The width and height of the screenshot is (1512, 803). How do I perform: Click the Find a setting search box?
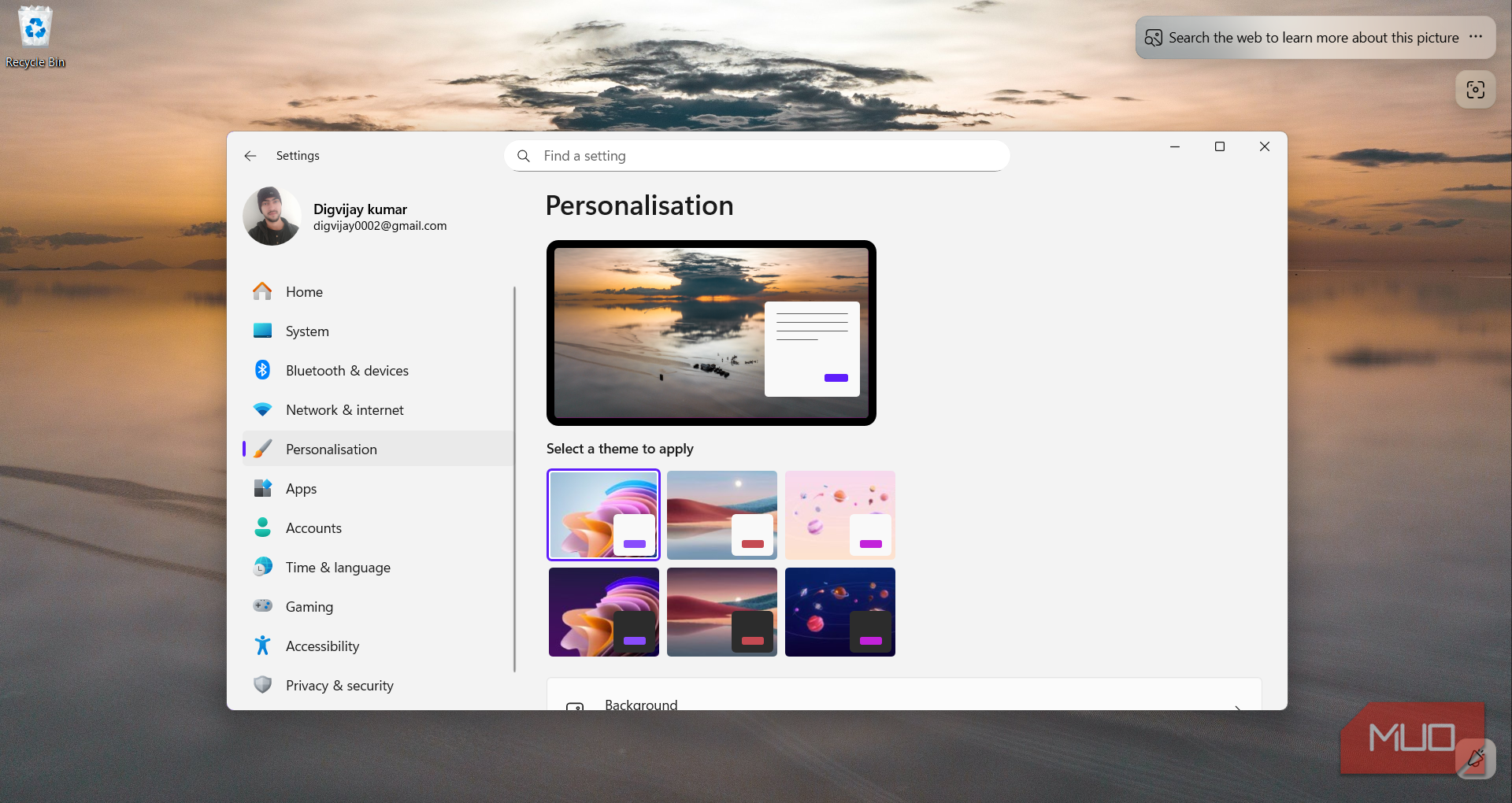click(756, 156)
